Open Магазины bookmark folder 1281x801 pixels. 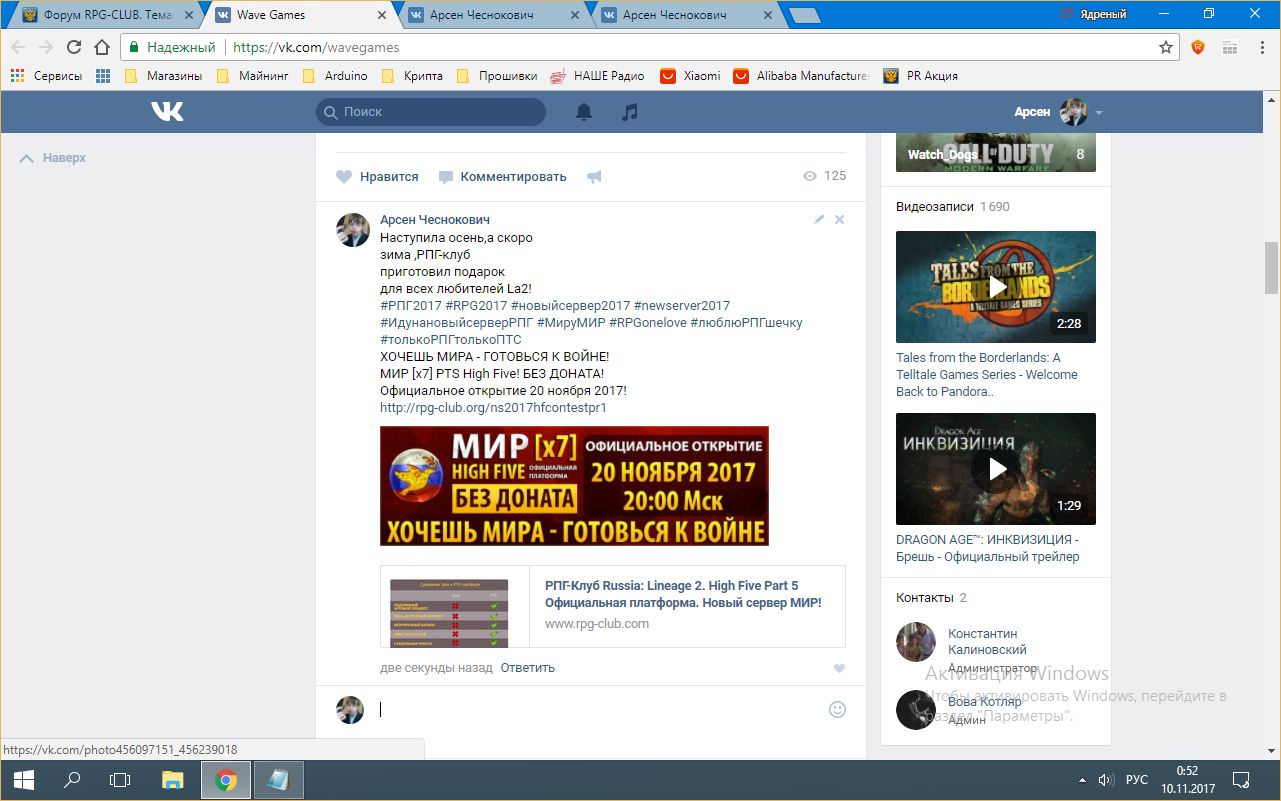164,76
